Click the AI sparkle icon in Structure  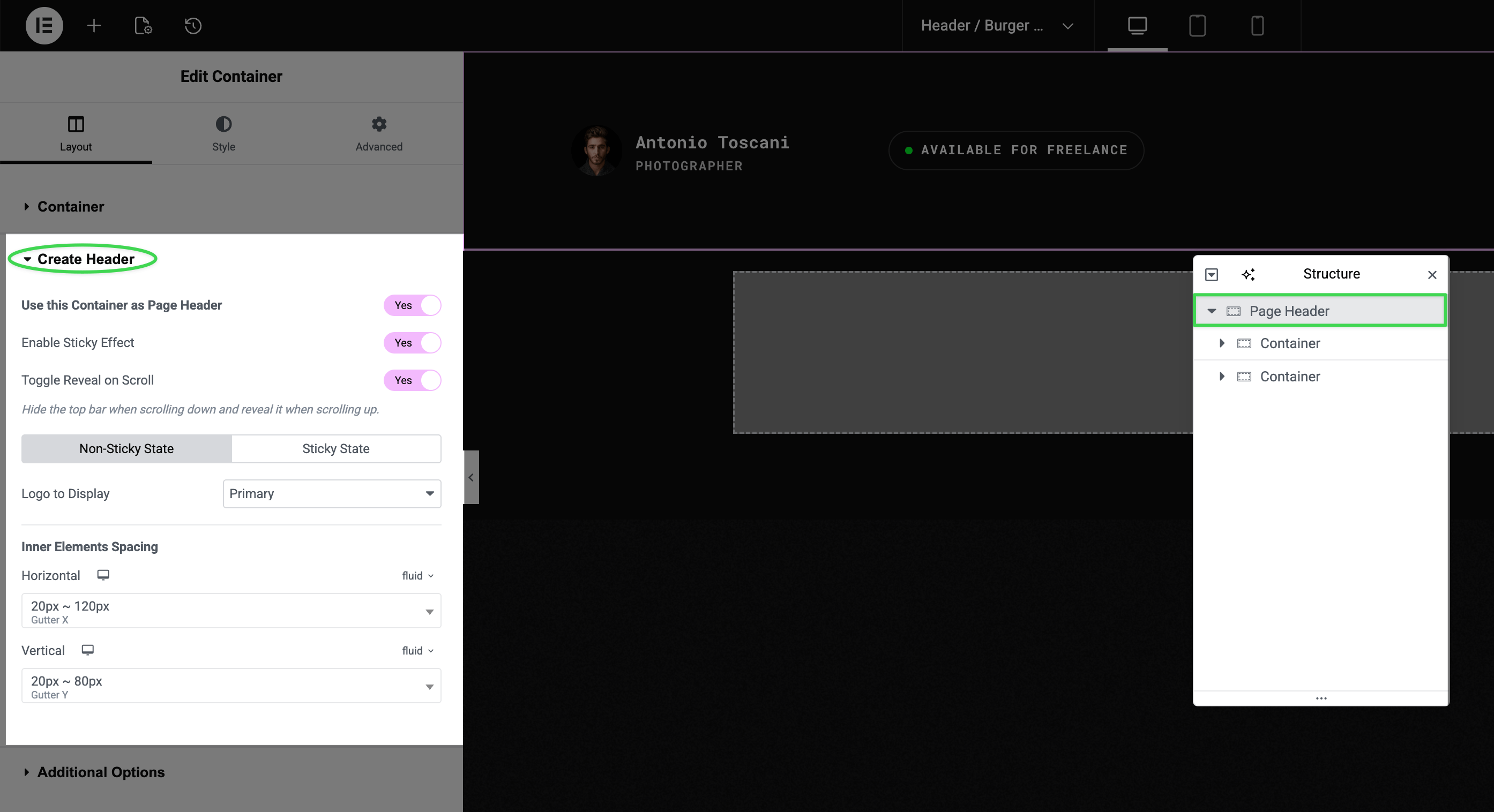(1248, 274)
